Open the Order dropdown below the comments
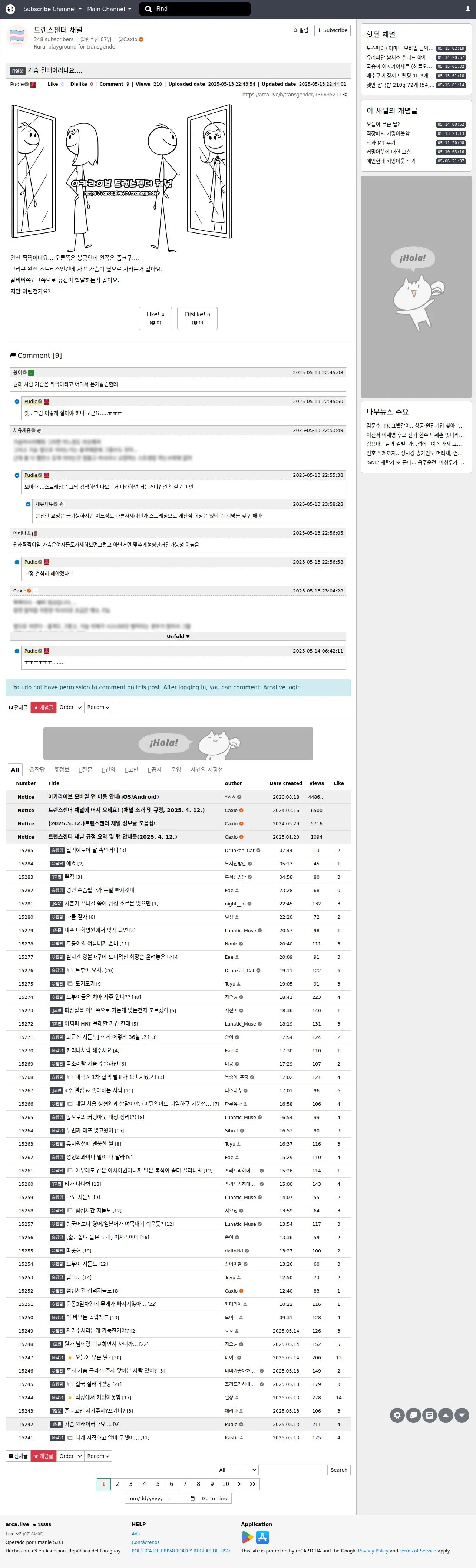 [70, 707]
